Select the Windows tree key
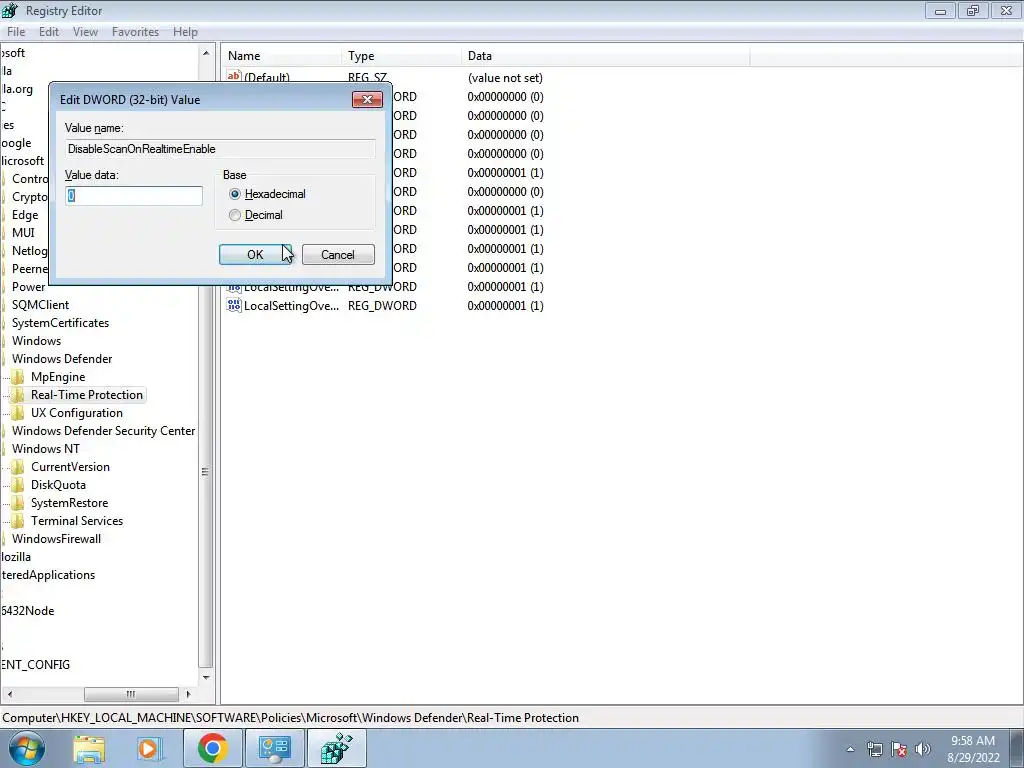Viewport: 1024px width, 768px height. pos(36,341)
